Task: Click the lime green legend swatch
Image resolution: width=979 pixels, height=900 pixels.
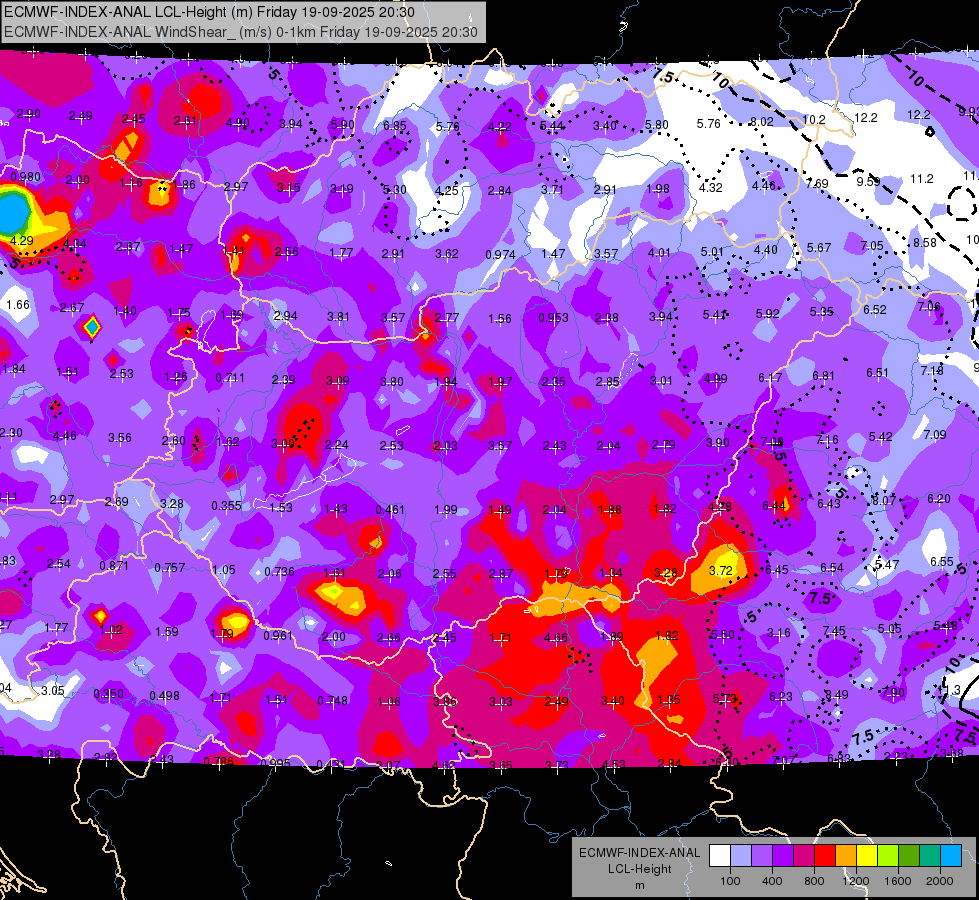Action: pyautogui.click(x=888, y=856)
